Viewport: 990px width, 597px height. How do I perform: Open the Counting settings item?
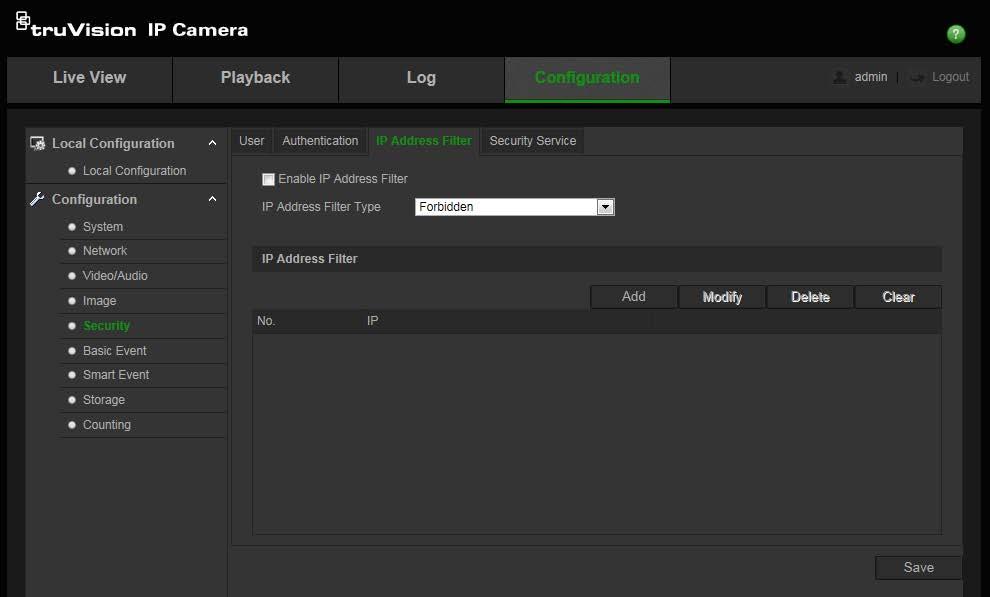tap(107, 425)
